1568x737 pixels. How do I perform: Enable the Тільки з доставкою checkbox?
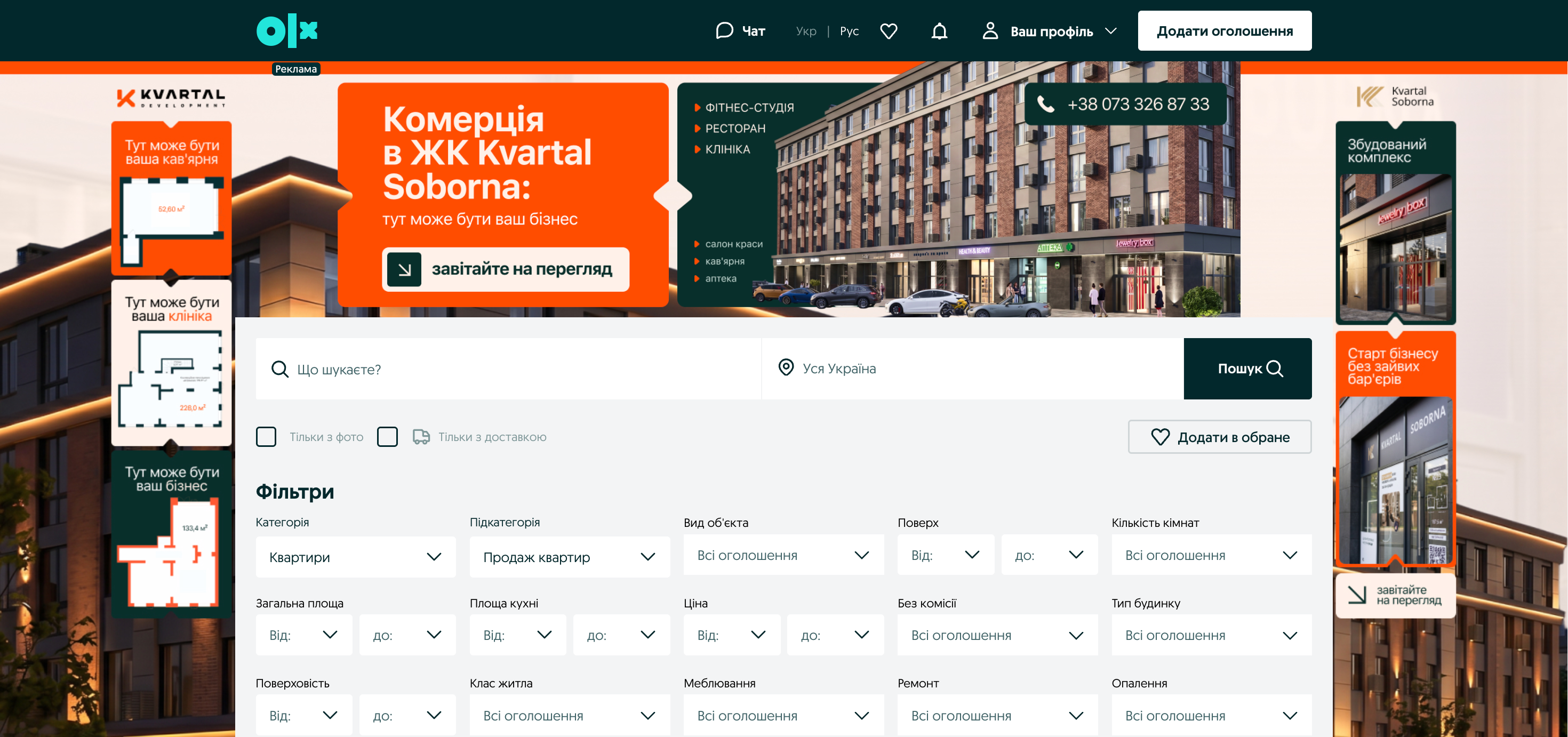click(x=387, y=436)
